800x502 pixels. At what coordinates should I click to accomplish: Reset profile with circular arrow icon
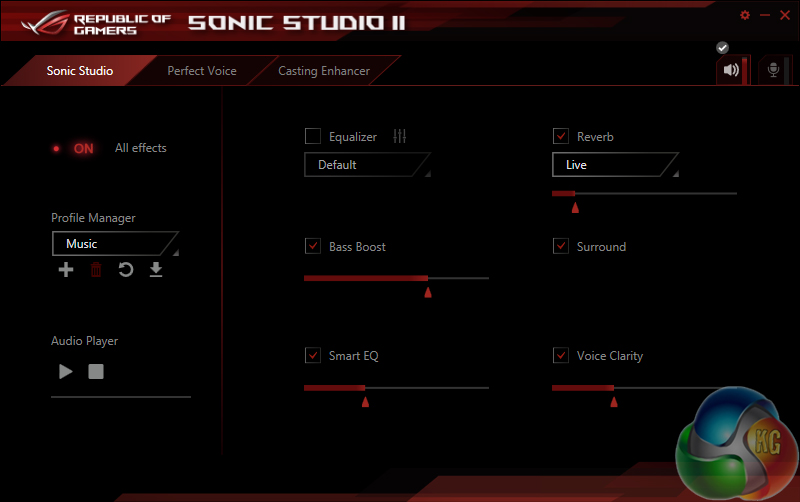tap(126, 269)
